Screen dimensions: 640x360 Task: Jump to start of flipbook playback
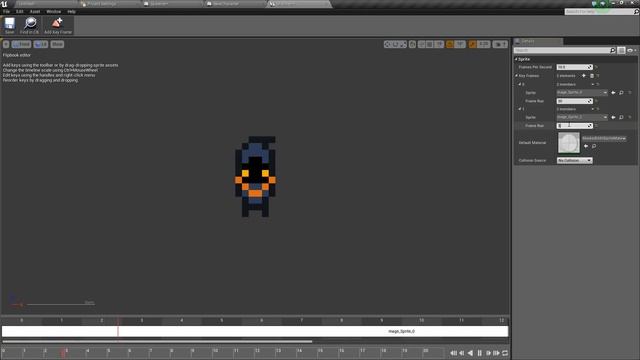coord(453,353)
